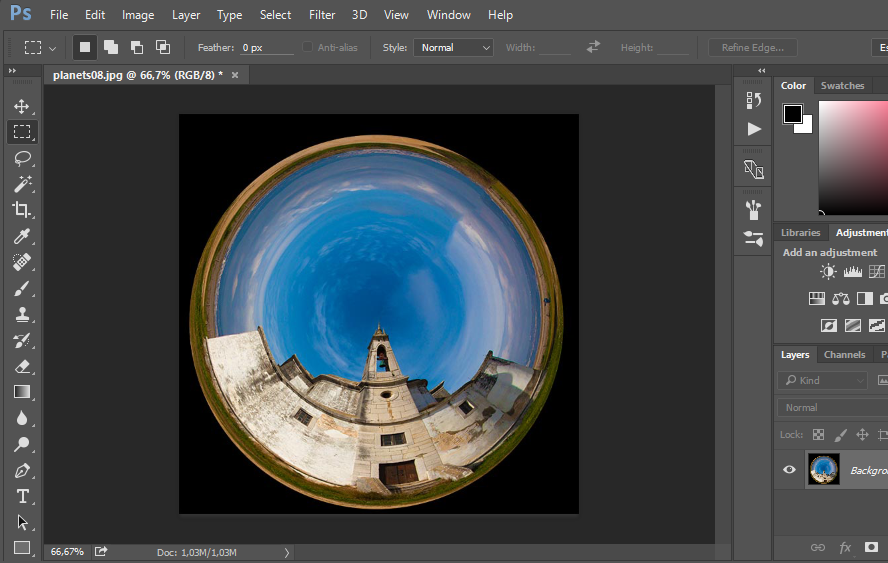This screenshot has width=888, height=563.
Task: Select the Move tool
Action: click(22, 106)
